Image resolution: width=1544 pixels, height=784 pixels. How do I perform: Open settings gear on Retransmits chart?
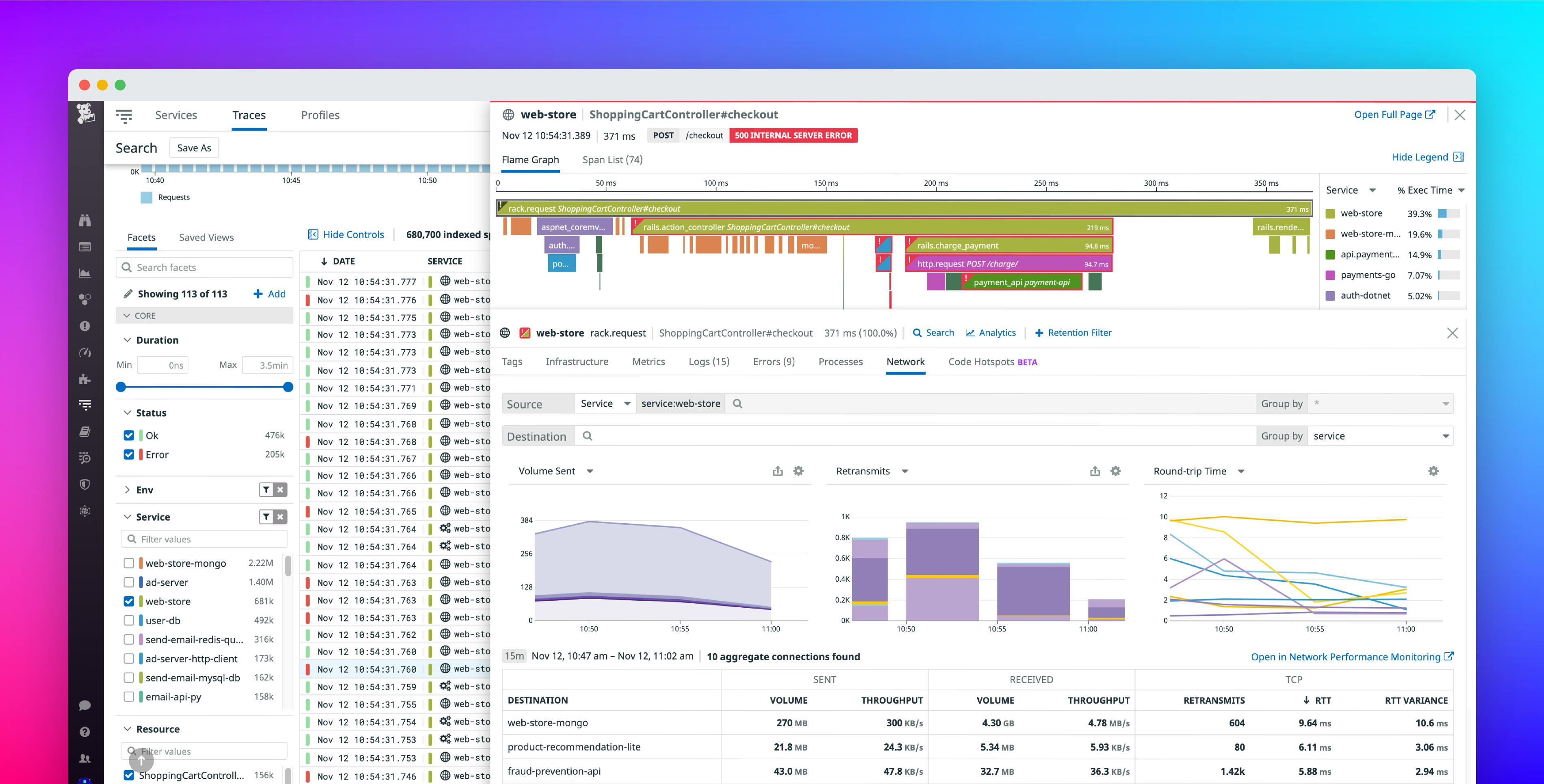pyautogui.click(x=1115, y=471)
